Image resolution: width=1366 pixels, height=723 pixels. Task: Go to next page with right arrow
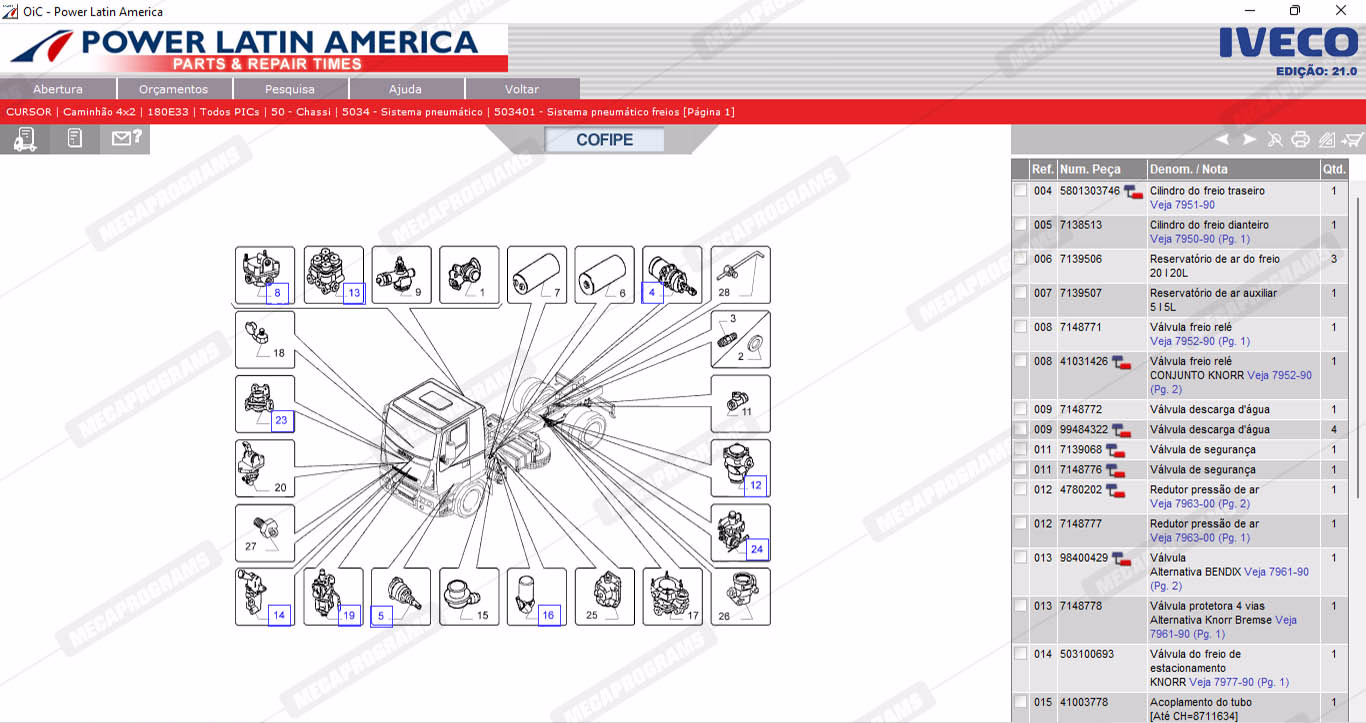(1249, 140)
